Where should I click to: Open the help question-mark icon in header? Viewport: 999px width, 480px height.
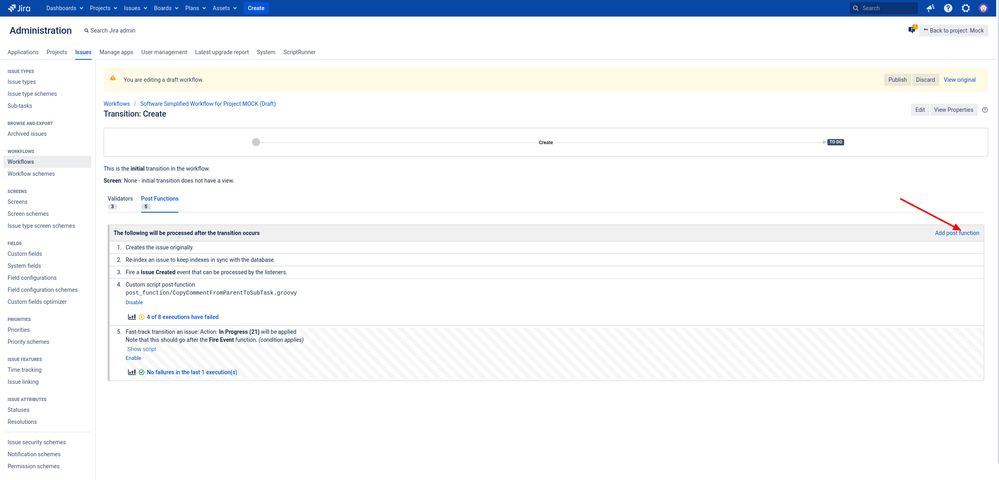pos(948,8)
